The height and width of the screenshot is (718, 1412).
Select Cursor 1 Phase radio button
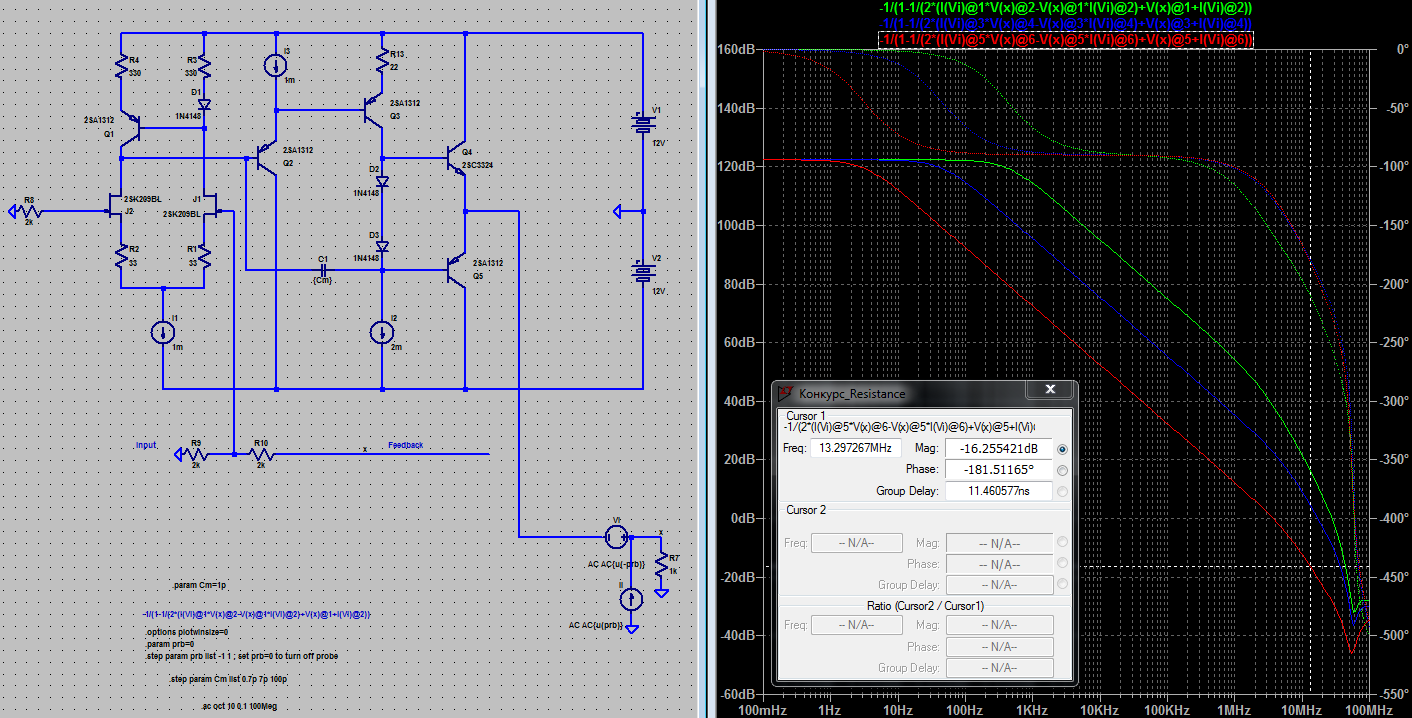coord(1062,470)
